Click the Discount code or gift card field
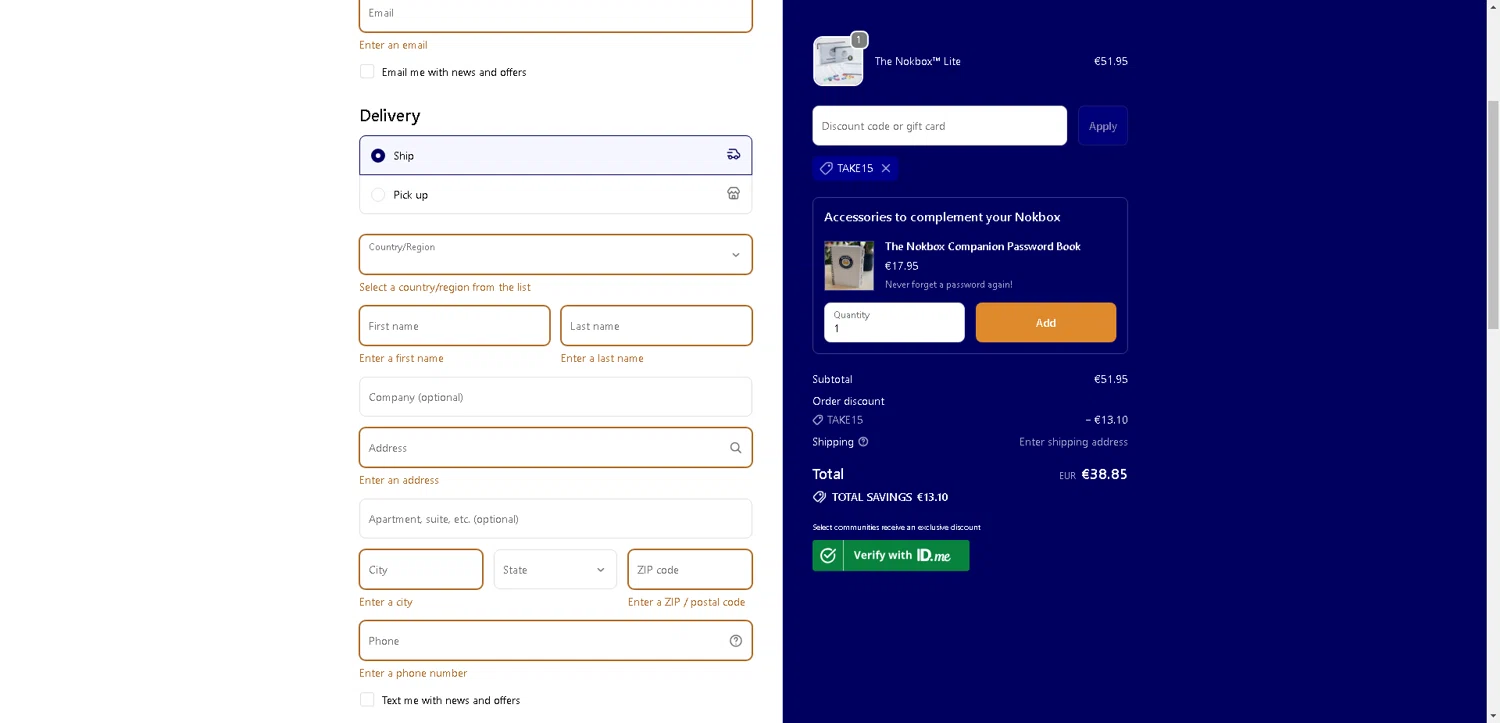 [940, 126]
